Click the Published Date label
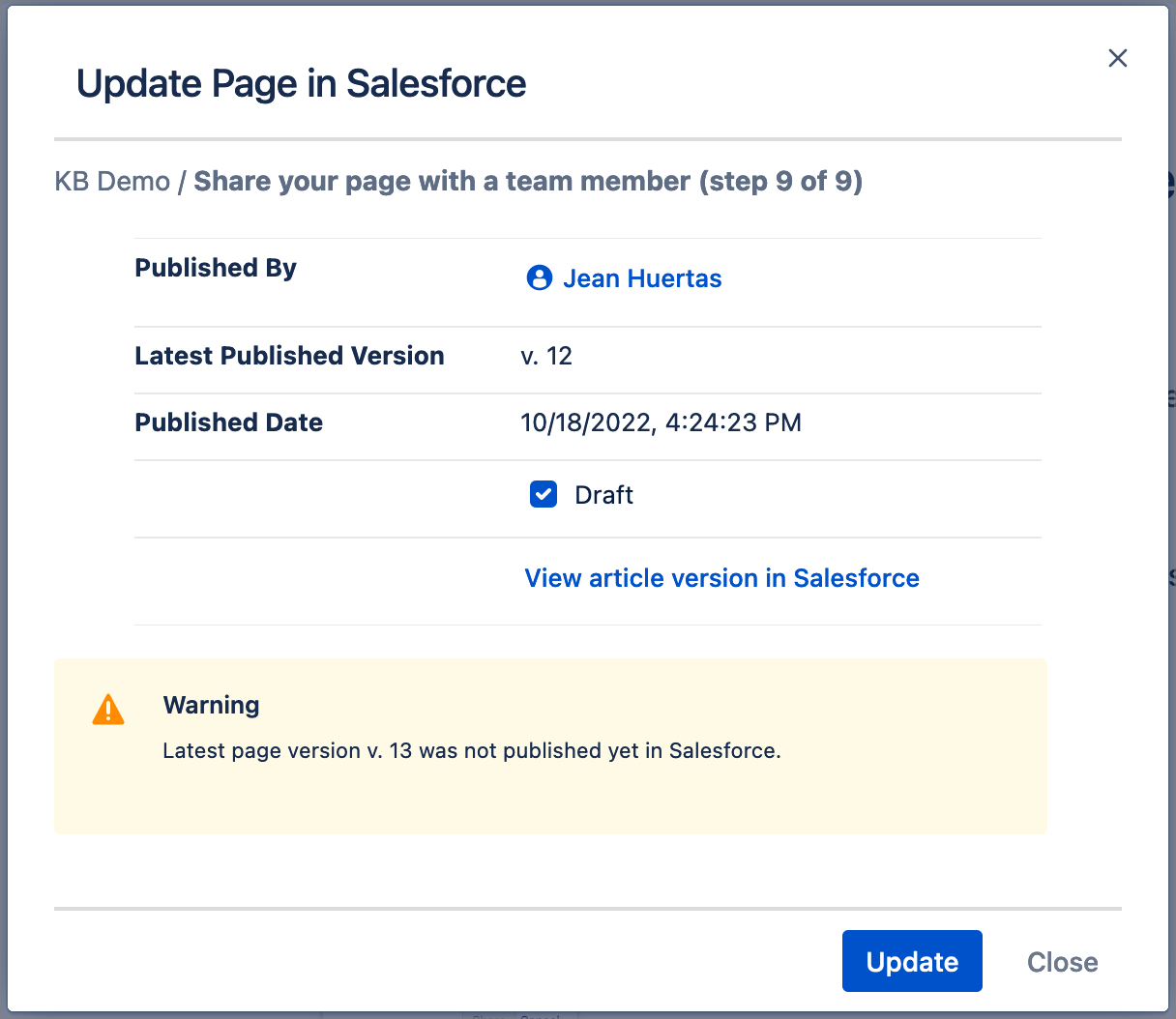The image size is (1176, 1019). (228, 422)
